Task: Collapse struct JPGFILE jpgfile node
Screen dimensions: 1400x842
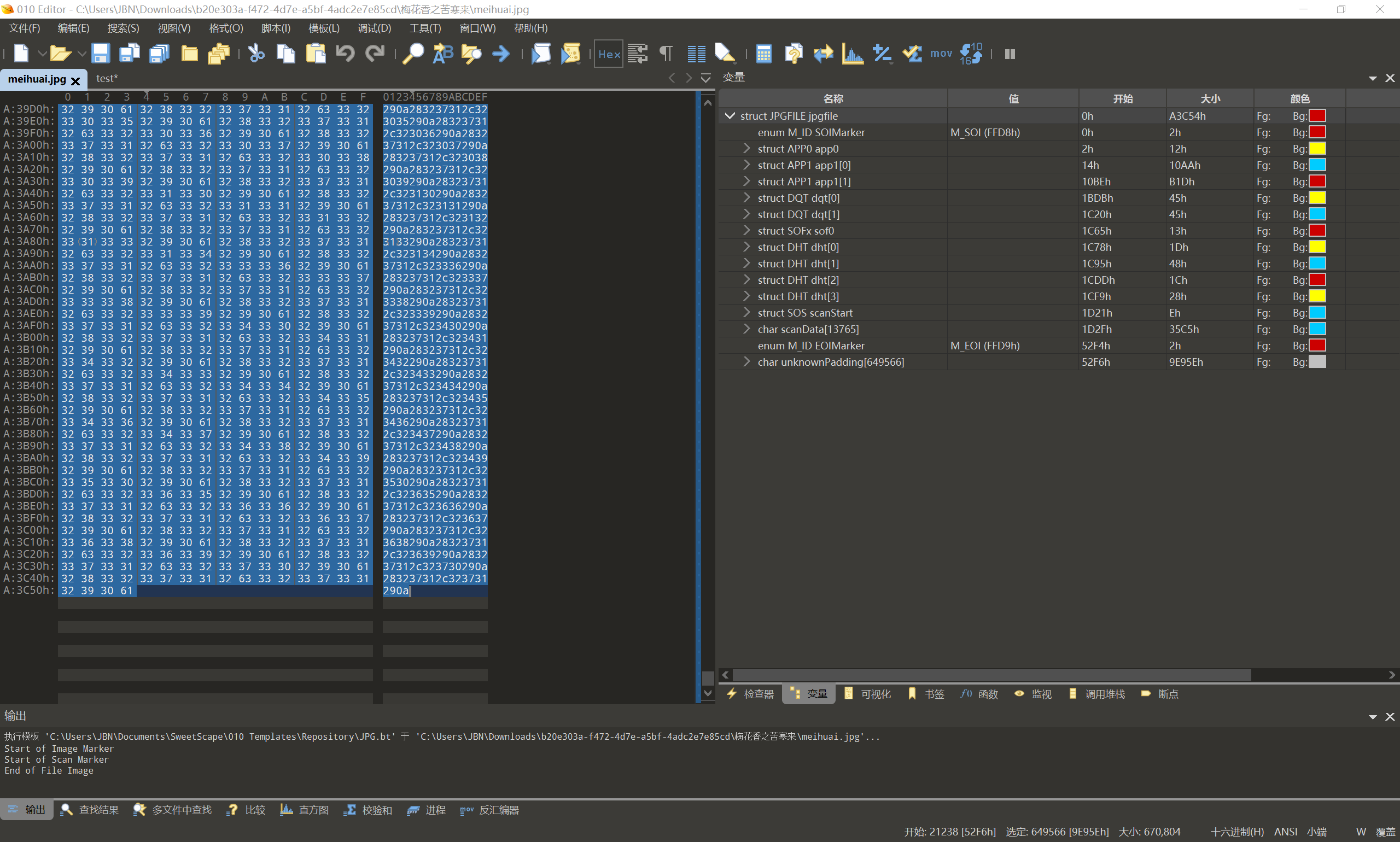Action: [730, 116]
